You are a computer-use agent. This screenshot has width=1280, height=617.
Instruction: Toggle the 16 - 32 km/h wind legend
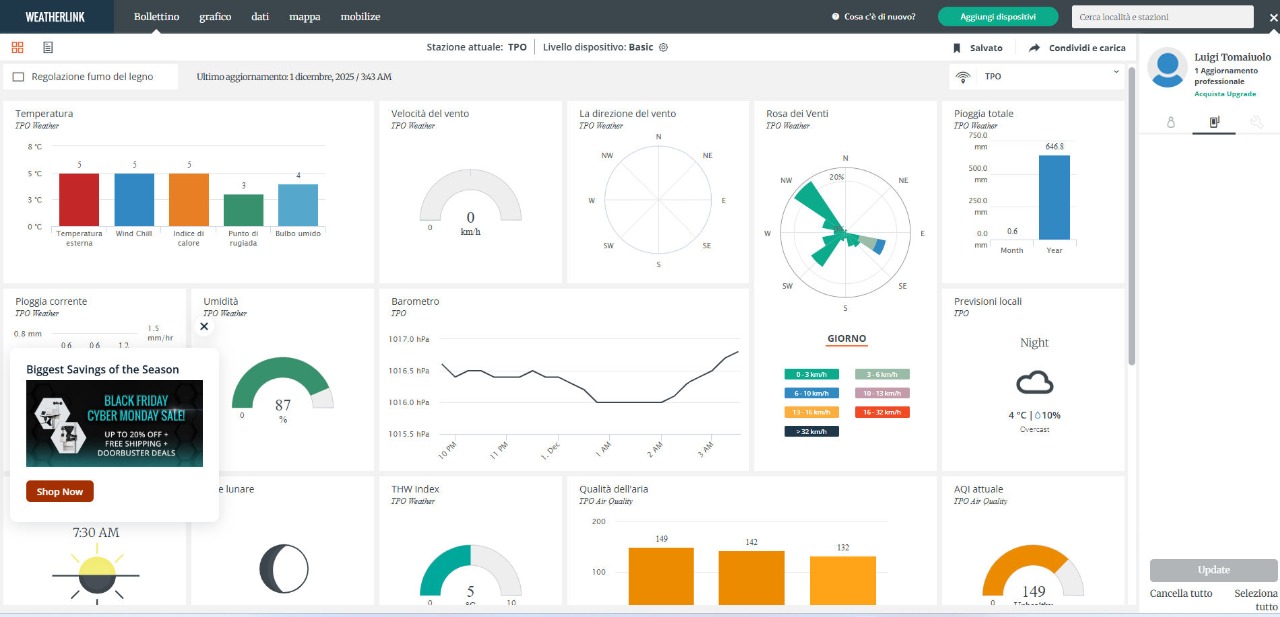(x=882, y=412)
